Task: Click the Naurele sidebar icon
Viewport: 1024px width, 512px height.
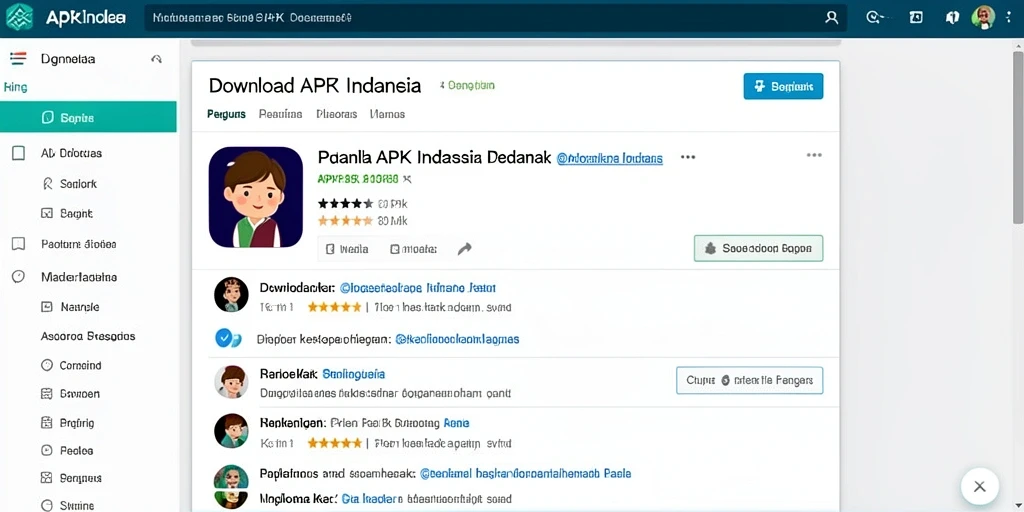Action: (47, 306)
